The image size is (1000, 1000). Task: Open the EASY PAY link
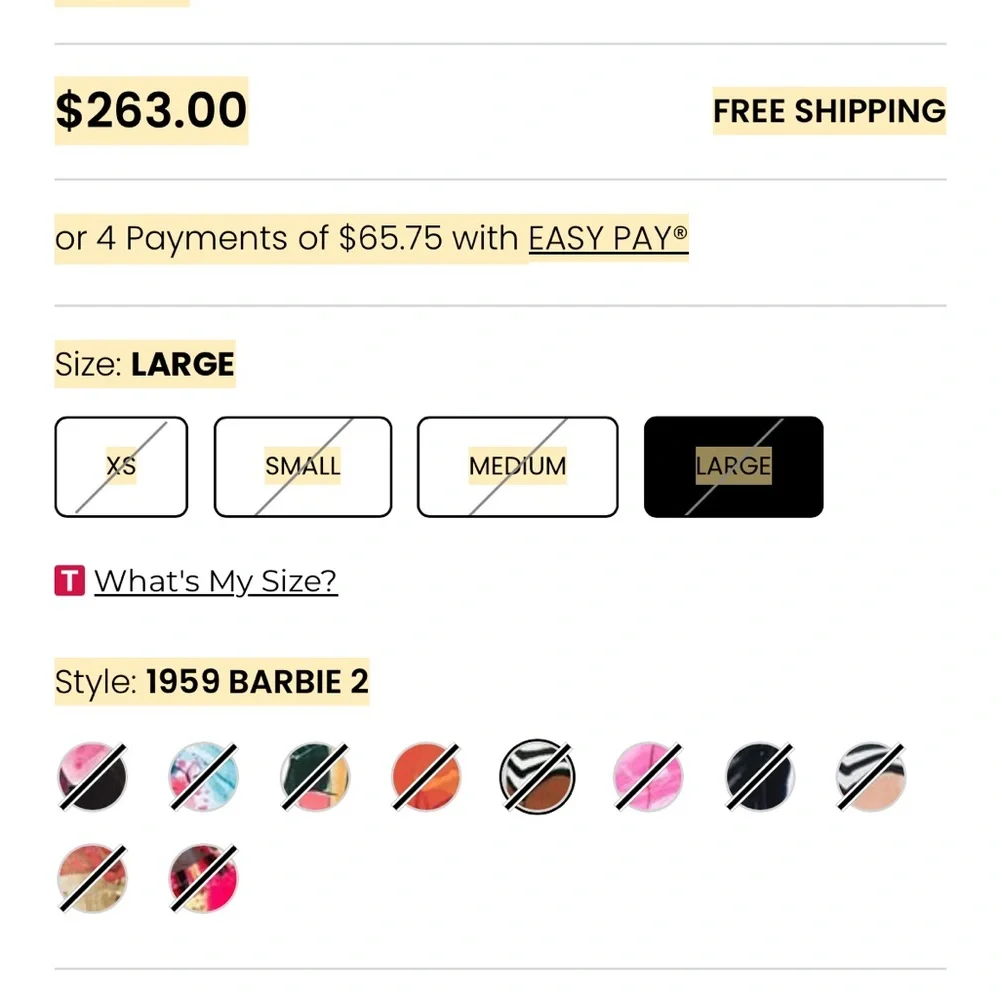pos(608,238)
